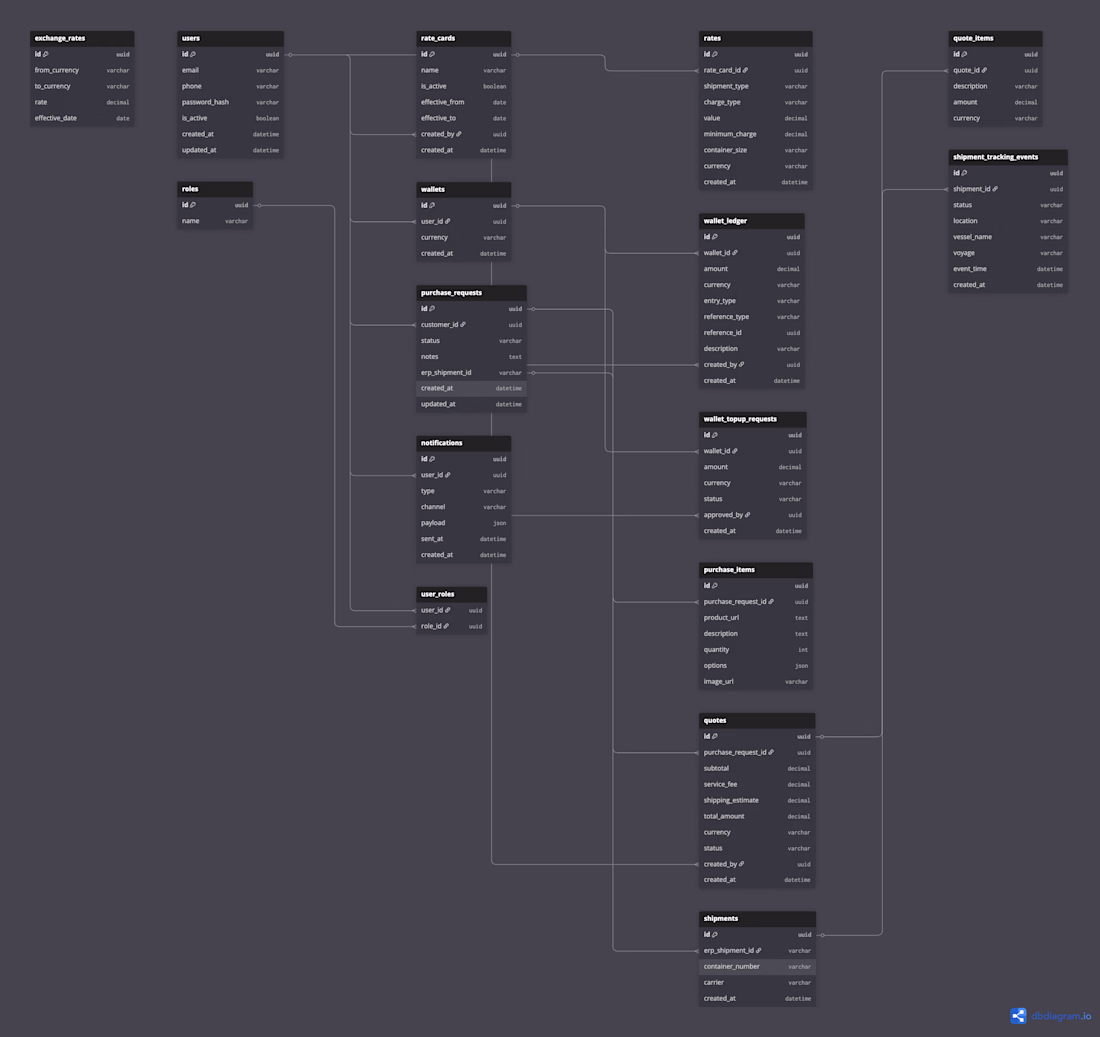Click the notifications table header
This screenshot has width=1100, height=1037.
coord(463,443)
